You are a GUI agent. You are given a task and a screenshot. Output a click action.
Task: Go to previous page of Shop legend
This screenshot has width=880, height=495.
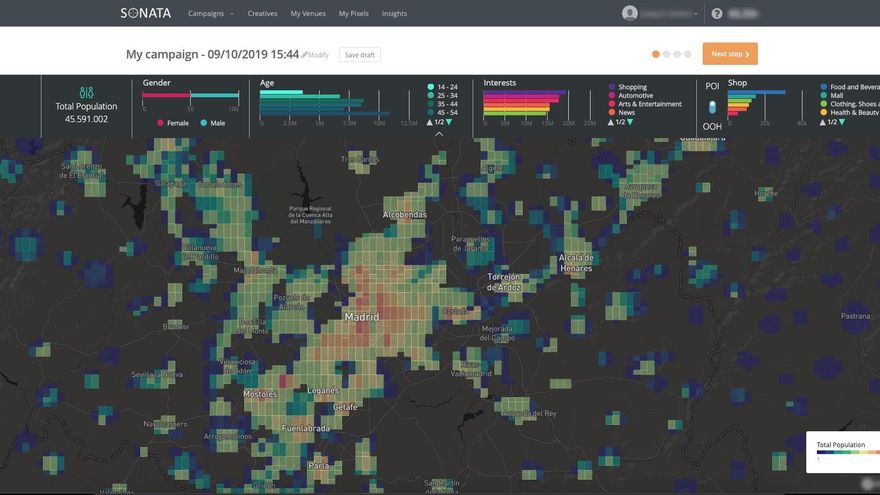pyautogui.click(x=822, y=122)
